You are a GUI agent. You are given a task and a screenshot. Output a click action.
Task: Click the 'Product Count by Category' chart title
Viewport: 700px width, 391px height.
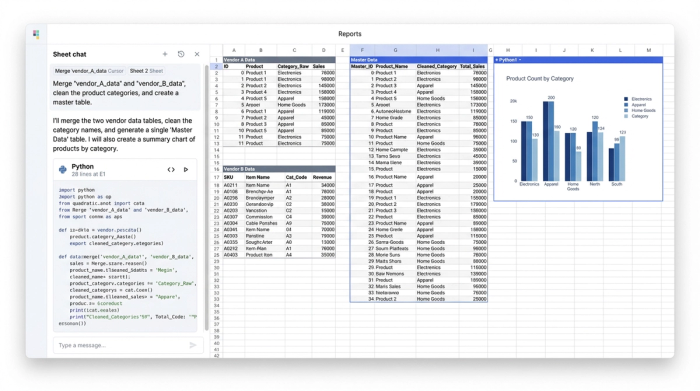pyautogui.click(x=540, y=79)
